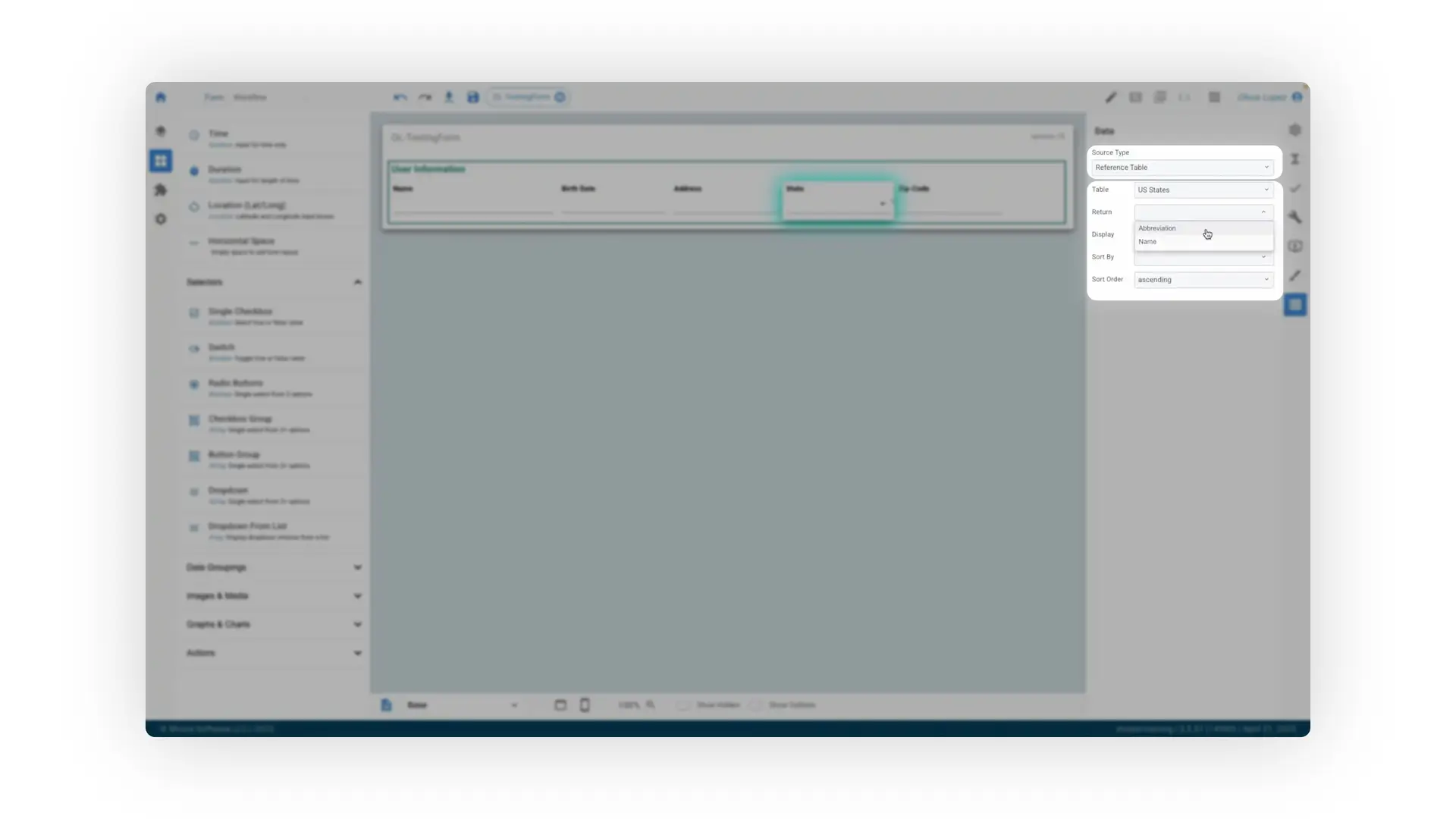
Task: Open the home screen via the house icon
Action: [161, 97]
